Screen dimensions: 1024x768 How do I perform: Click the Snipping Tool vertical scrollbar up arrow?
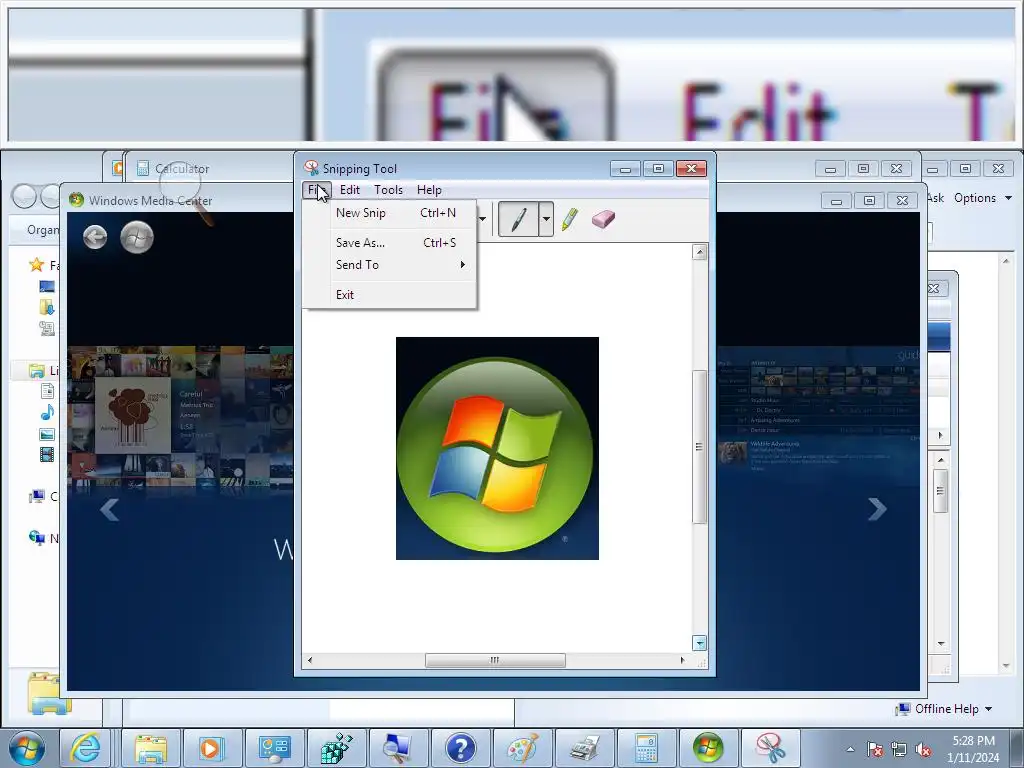click(x=699, y=252)
